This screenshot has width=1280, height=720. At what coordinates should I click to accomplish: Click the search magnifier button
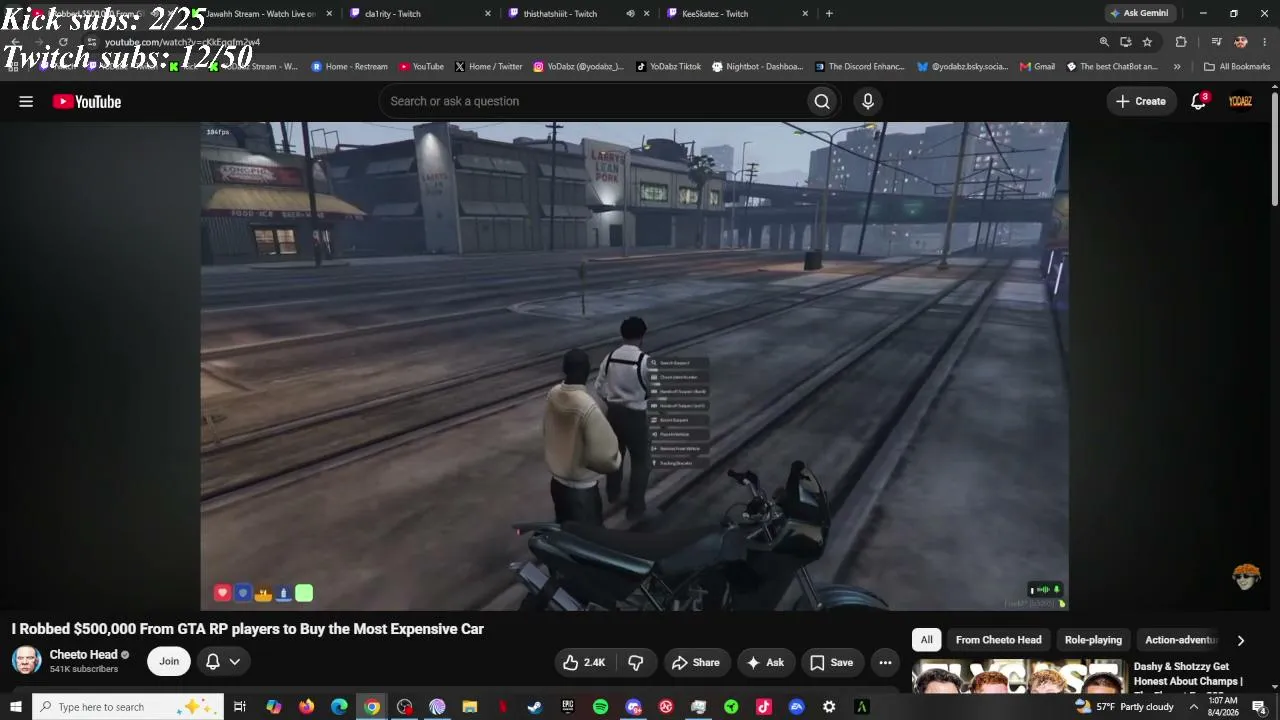click(x=822, y=101)
